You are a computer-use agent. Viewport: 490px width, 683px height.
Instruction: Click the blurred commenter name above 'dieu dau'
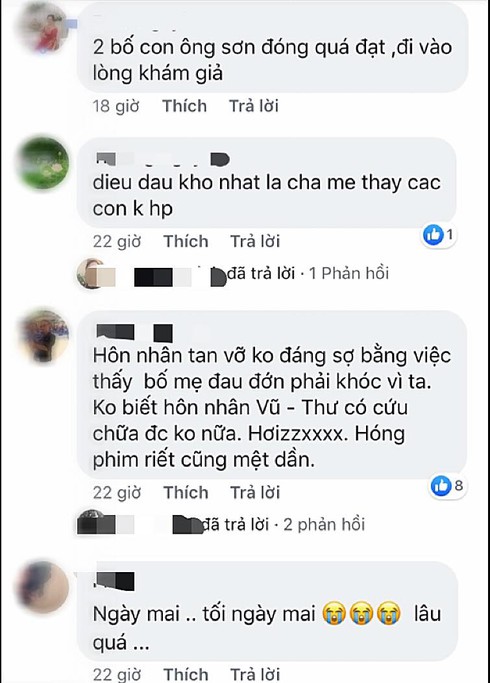point(161,160)
